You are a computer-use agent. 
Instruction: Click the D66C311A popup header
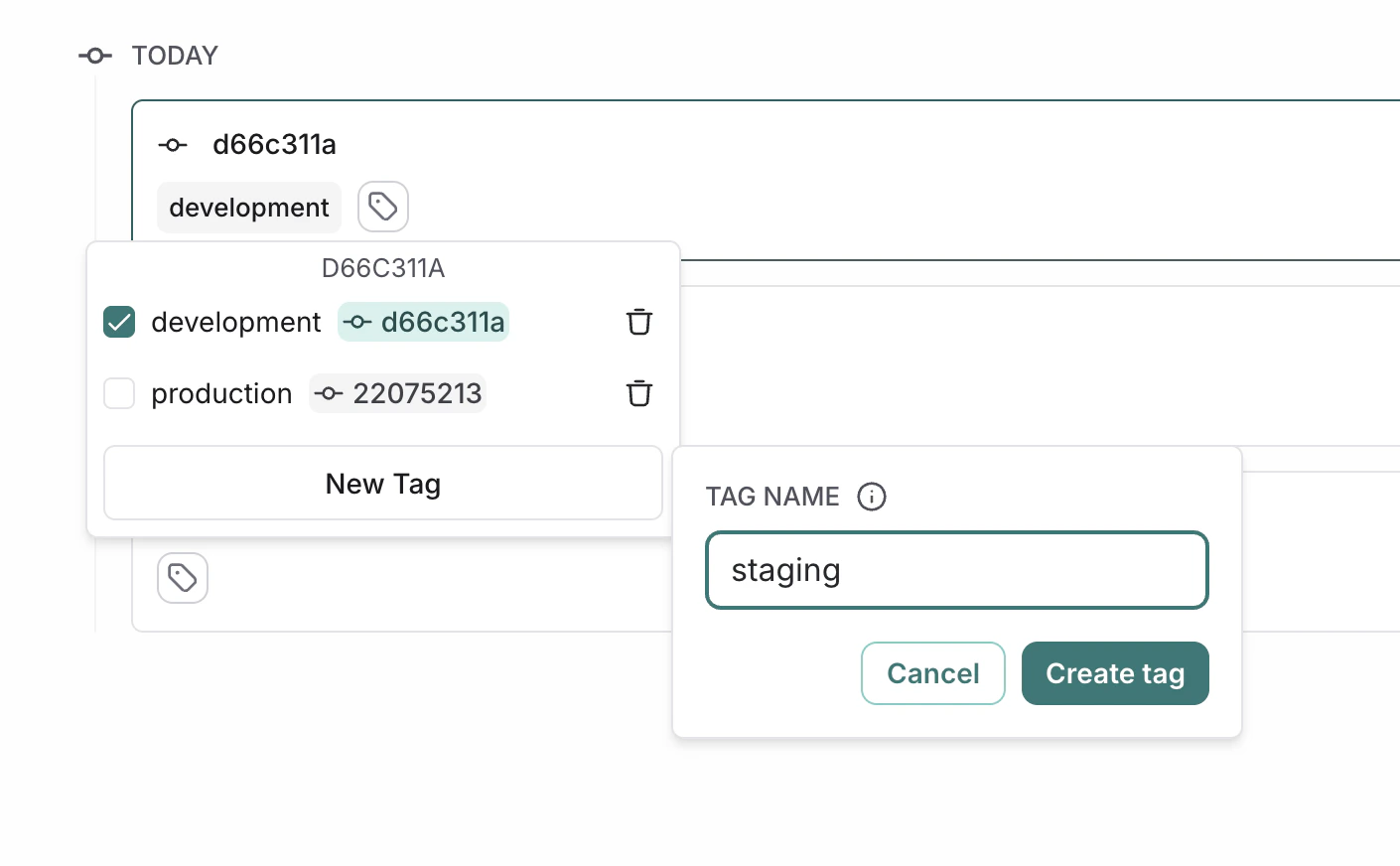tap(383, 268)
